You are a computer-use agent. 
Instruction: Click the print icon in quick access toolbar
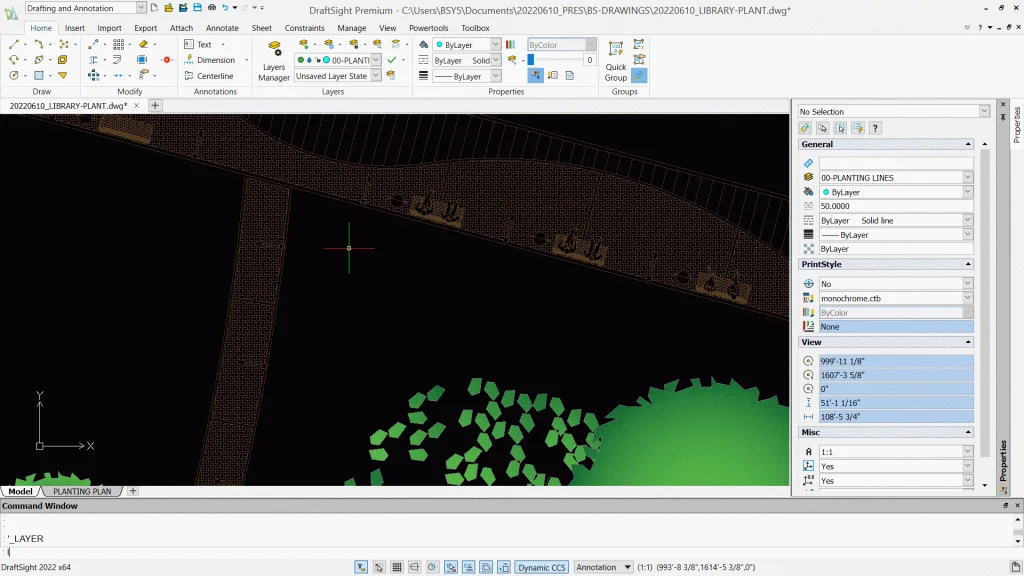[x=211, y=8]
